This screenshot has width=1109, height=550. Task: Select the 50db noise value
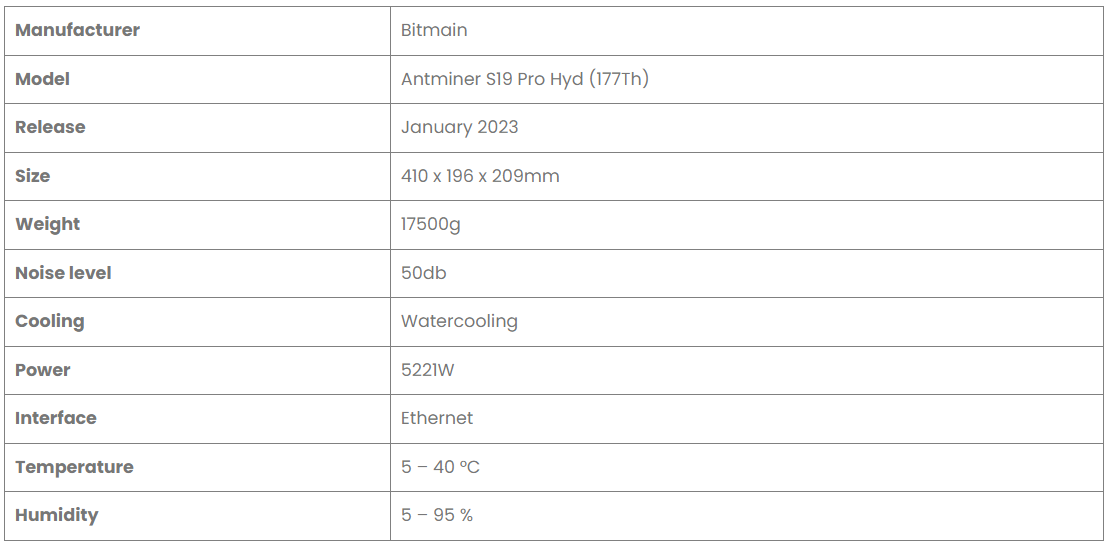[x=424, y=273]
